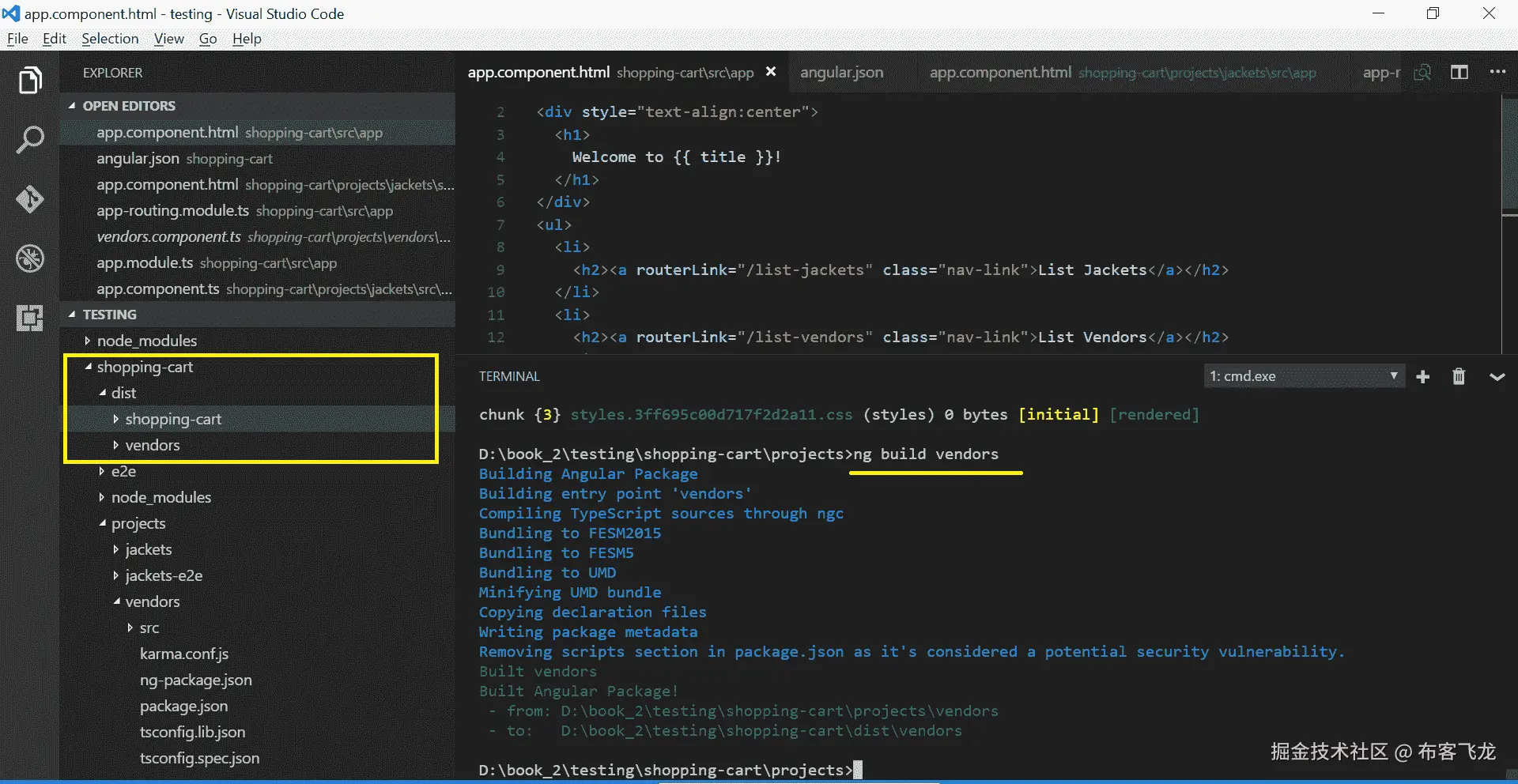Close the active app.component.html tab
1518x784 pixels.
pos(771,72)
